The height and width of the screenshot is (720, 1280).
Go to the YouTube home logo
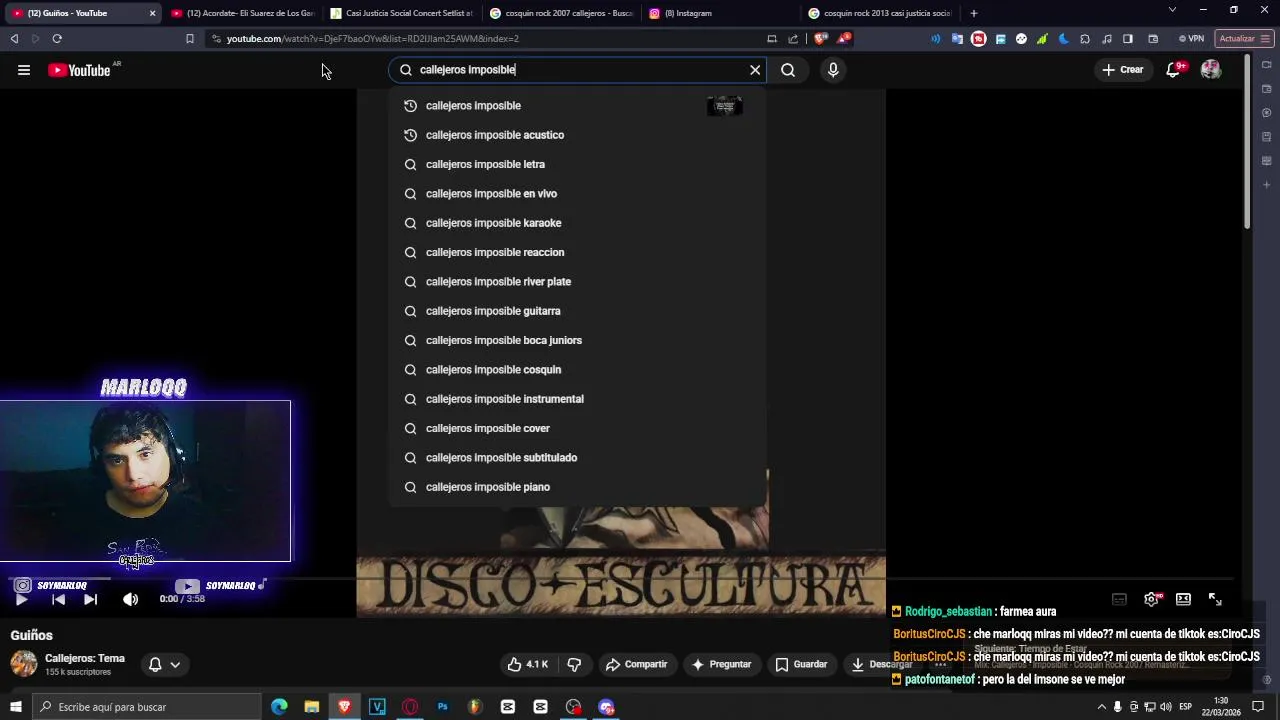(80, 70)
